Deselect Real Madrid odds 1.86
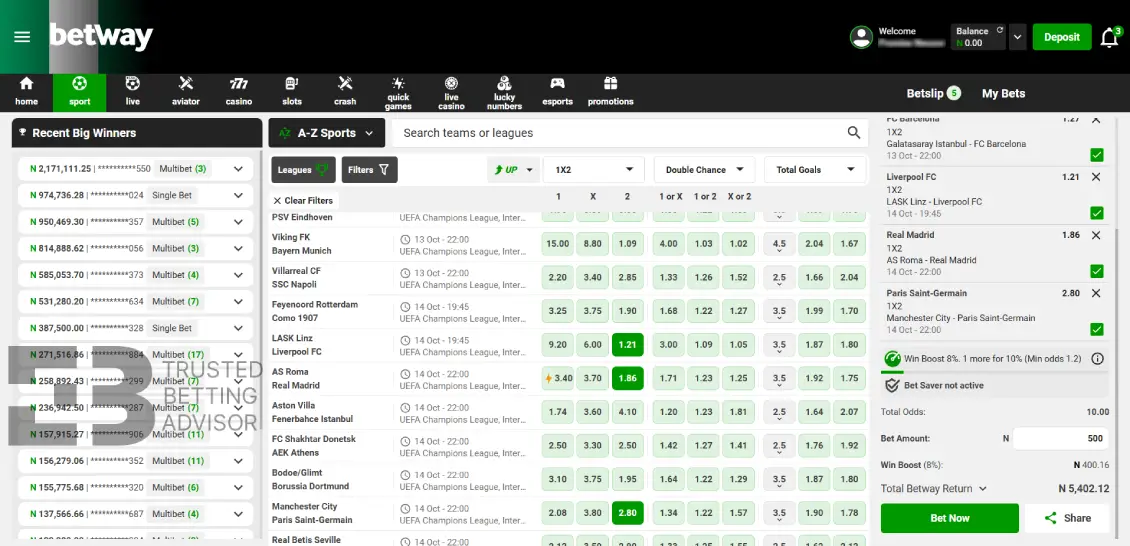 (x=628, y=378)
